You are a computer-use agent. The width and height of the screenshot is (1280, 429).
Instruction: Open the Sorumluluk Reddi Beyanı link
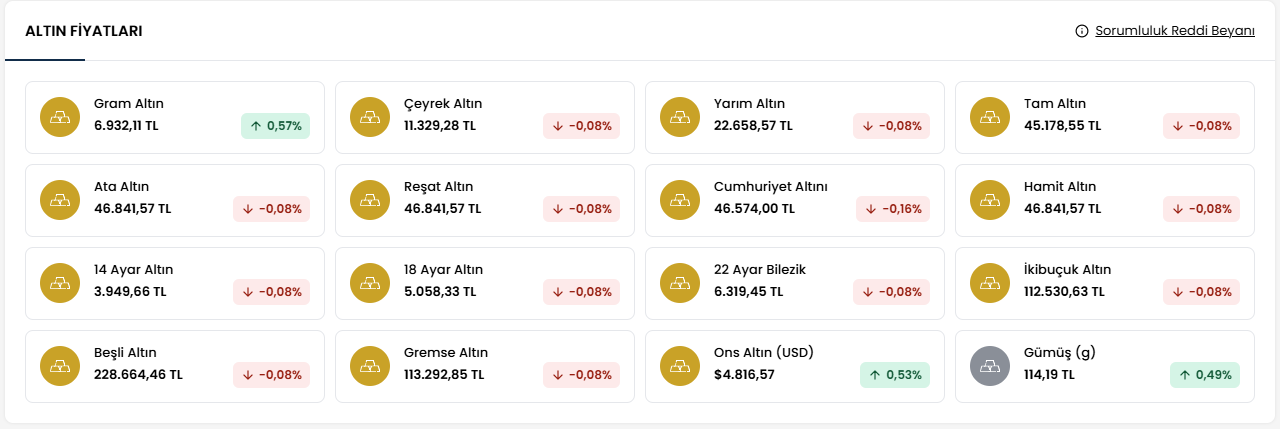(1174, 31)
